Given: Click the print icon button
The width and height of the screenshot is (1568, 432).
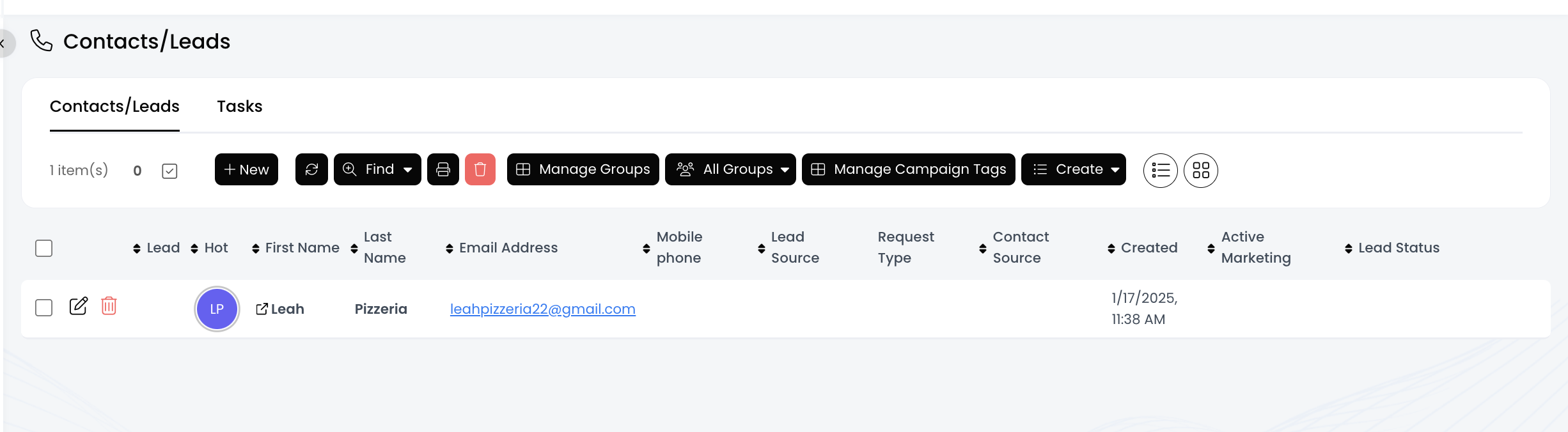Looking at the screenshot, I should coord(443,169).
